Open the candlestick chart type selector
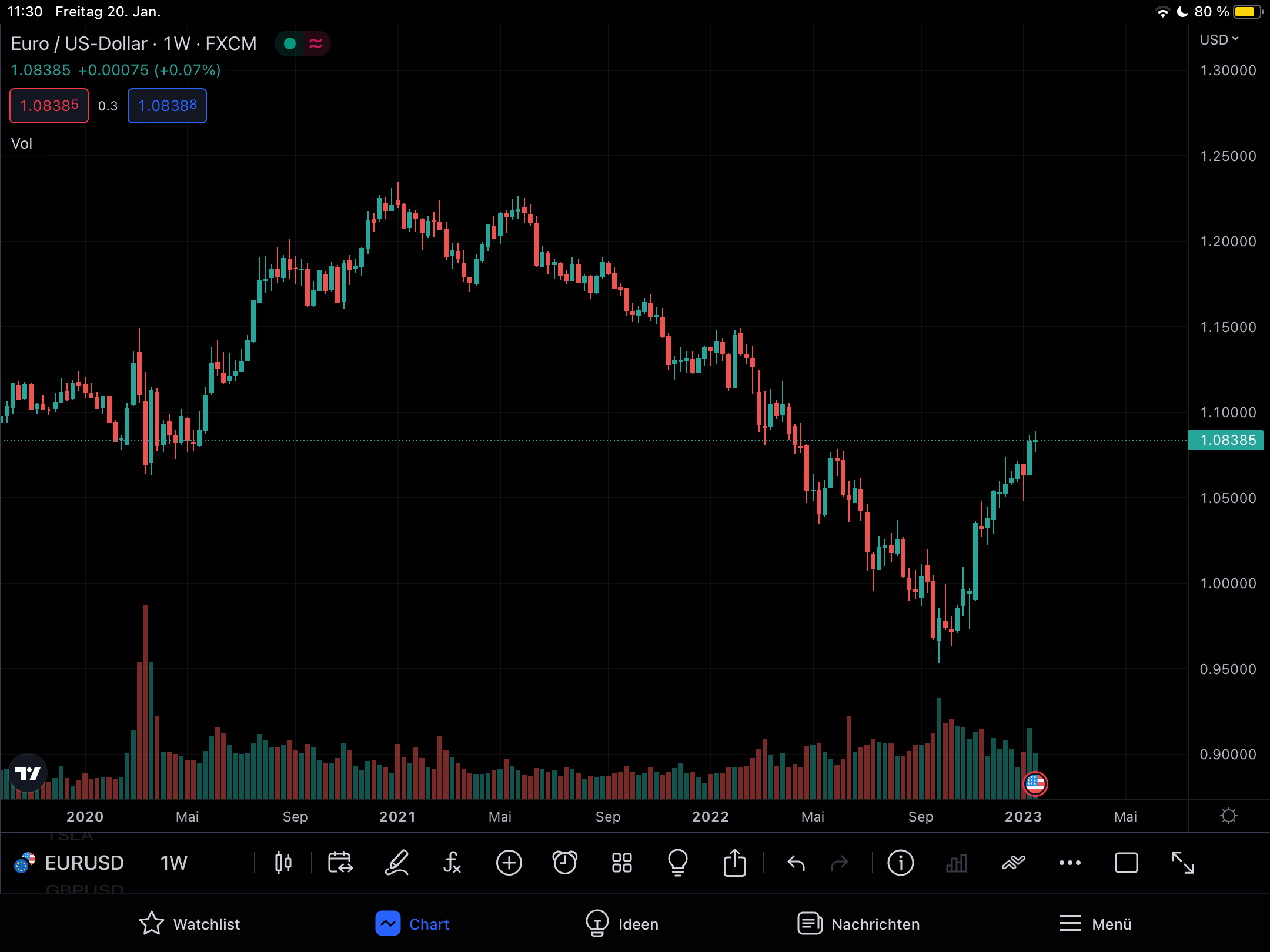This screenshot has height=952, width=1270. [x=283, y=863]
